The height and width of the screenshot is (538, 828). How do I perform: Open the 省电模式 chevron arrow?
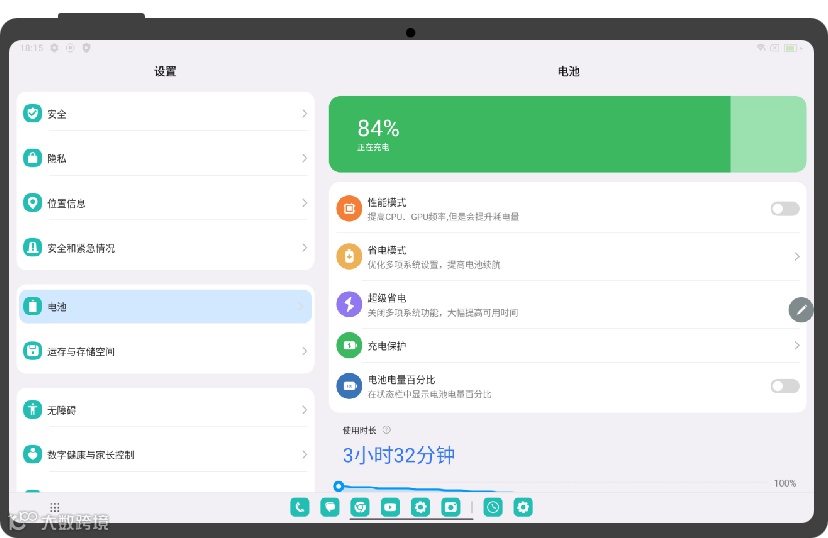[797, 257]
